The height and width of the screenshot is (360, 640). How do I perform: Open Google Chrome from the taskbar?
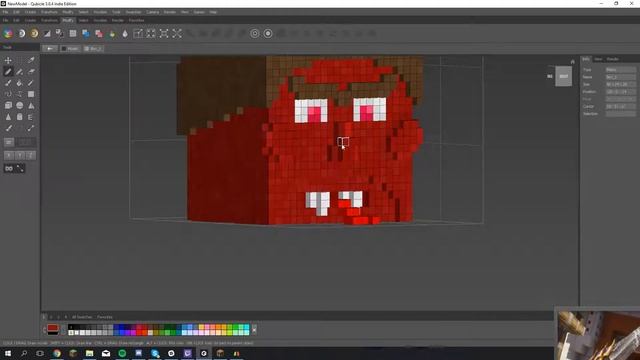point(57,353)
